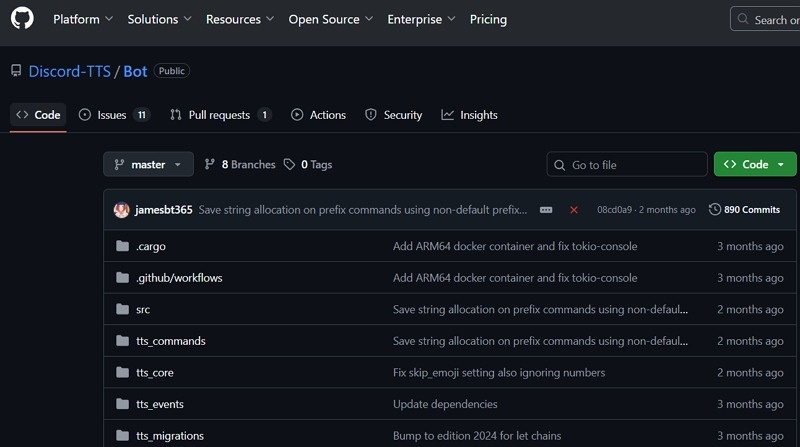Screen dimensions: 800x447
Task: Focus the Go to file search field
Action: 627,164
